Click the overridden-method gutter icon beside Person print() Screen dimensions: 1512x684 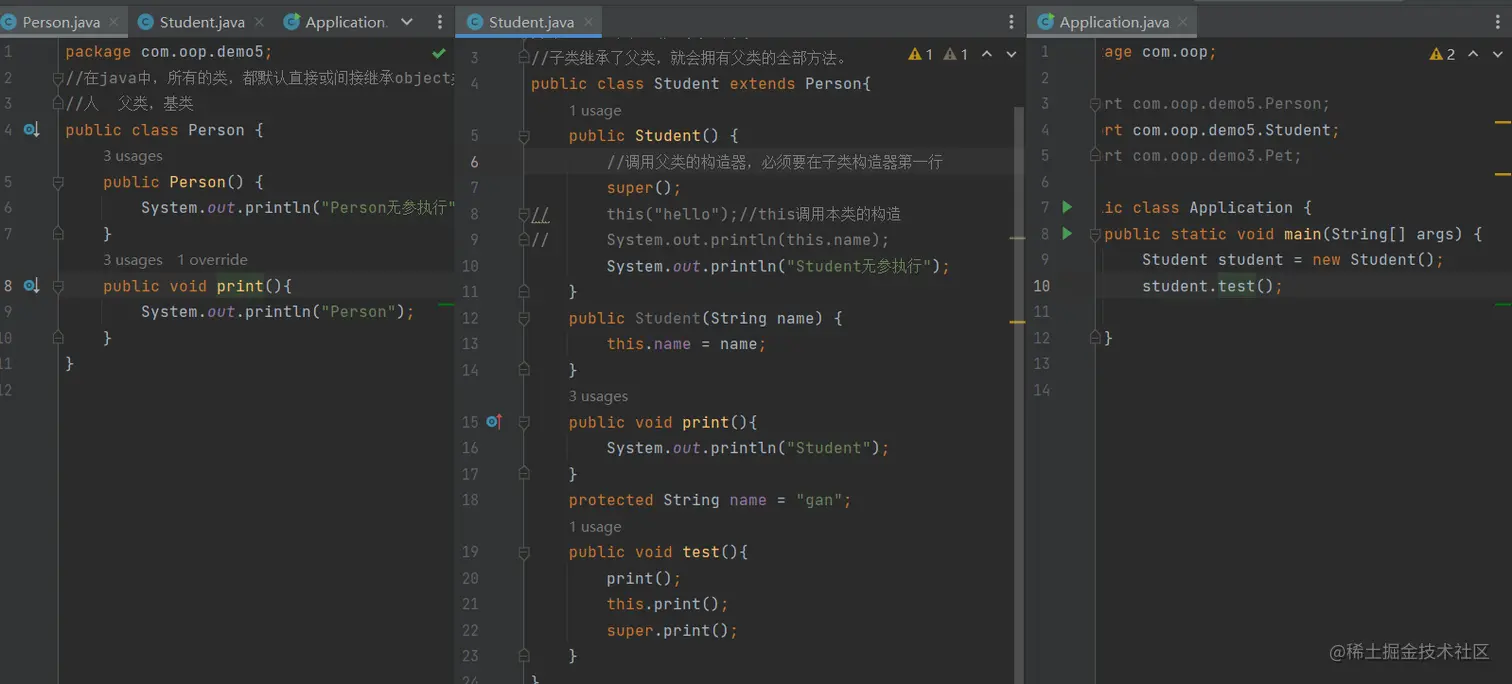[x=31, y=286]
